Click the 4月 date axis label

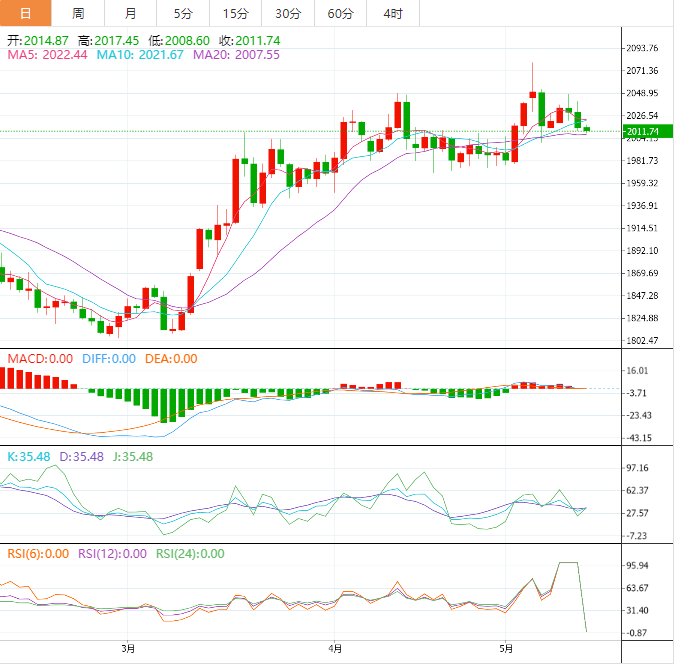tap(335, 649)
